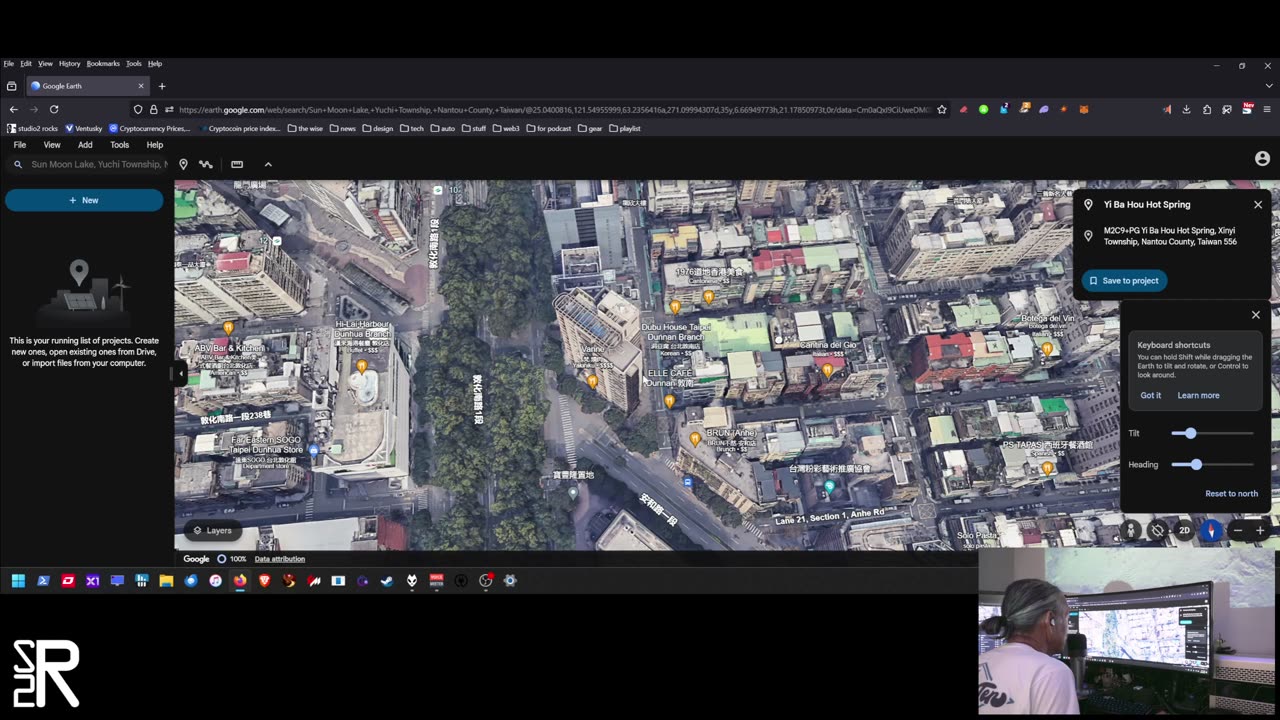The height and width of the screenshot is (720, 1280).
Task: Open Firefox History menu
Action: click(69, 64)
